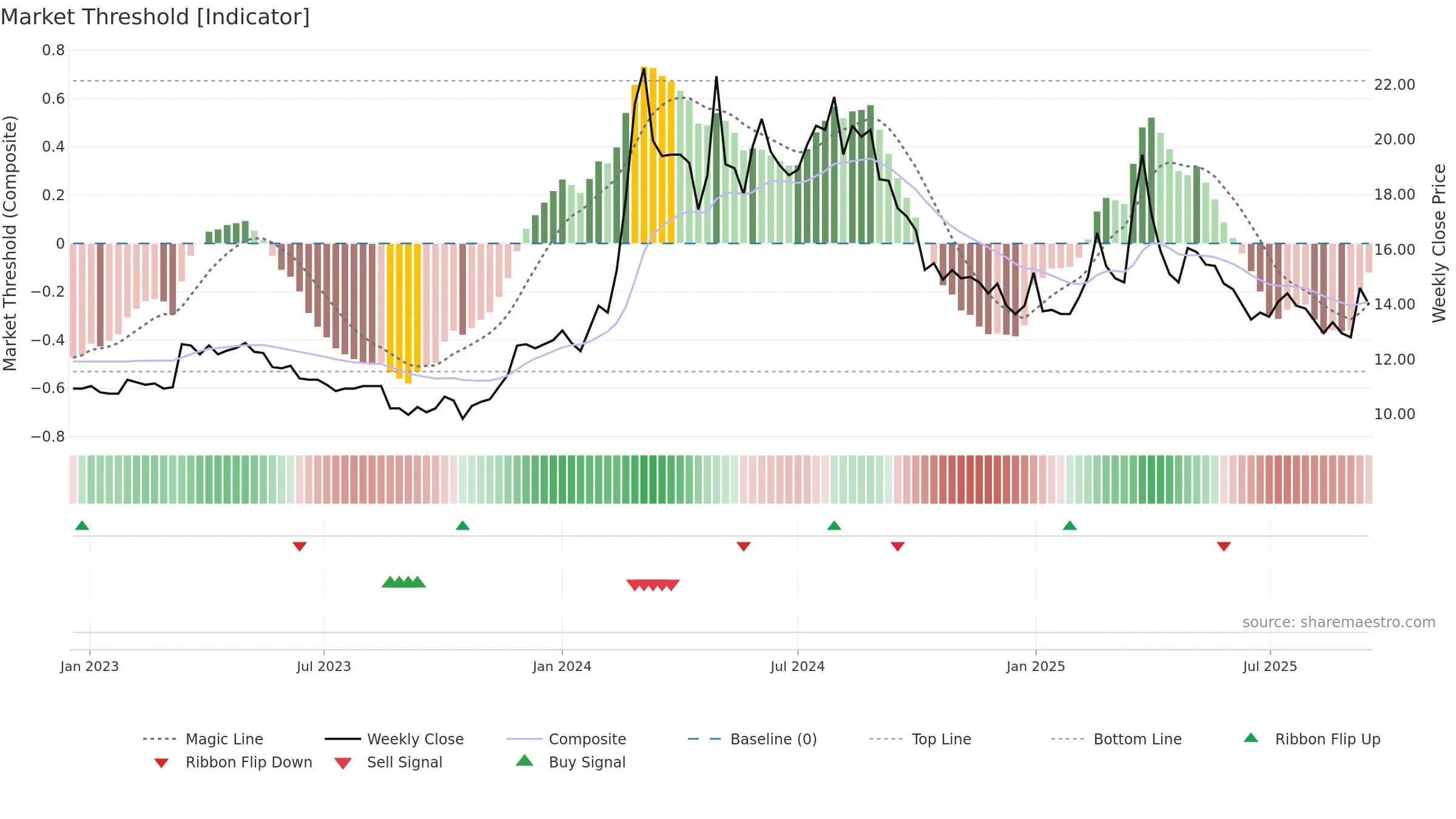The height and width of the screenshot is (819, 1456).
Task: Toggle the Magic Line legend entry
Action: pos(203,739)
